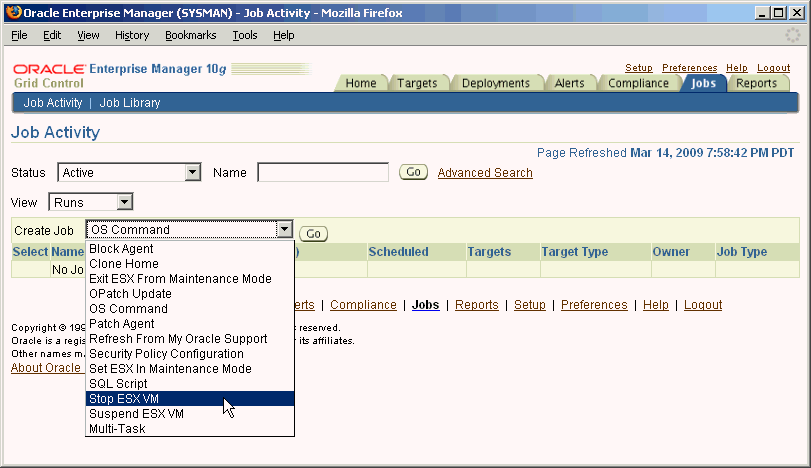The height and width of the screenshot is (468, 811).
Task: Open the Advanced Search link
Action: pos(485,173)
